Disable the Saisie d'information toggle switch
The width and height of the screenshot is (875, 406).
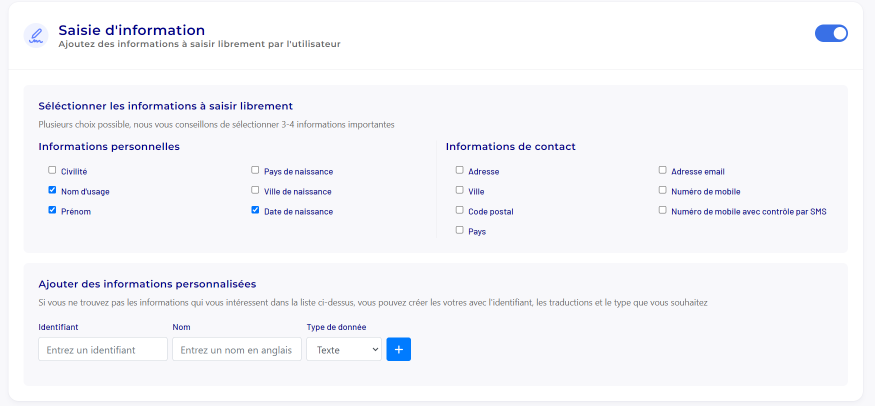coord(831,33)
